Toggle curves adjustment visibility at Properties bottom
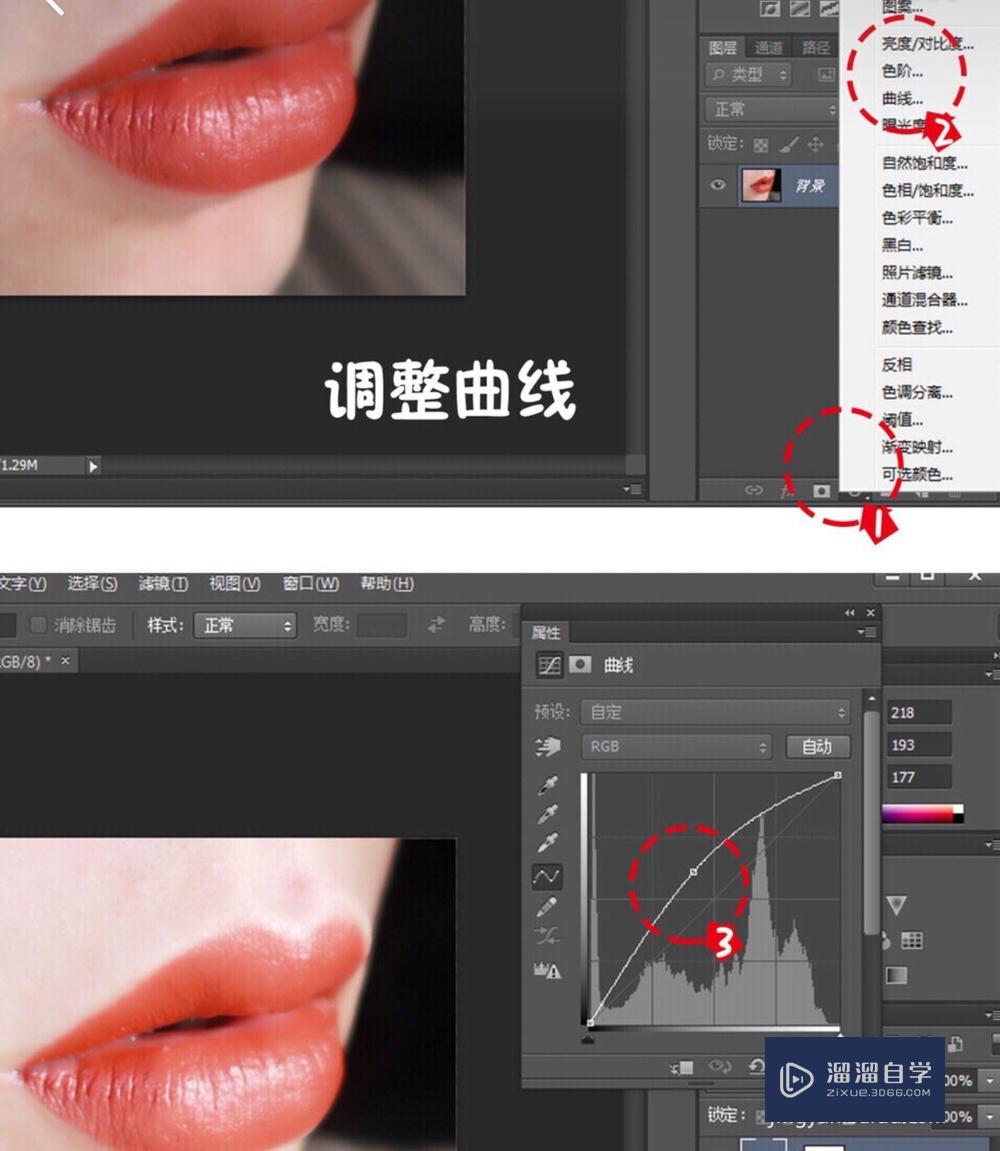The image size is (1000, 1151). coord(718,1068)
